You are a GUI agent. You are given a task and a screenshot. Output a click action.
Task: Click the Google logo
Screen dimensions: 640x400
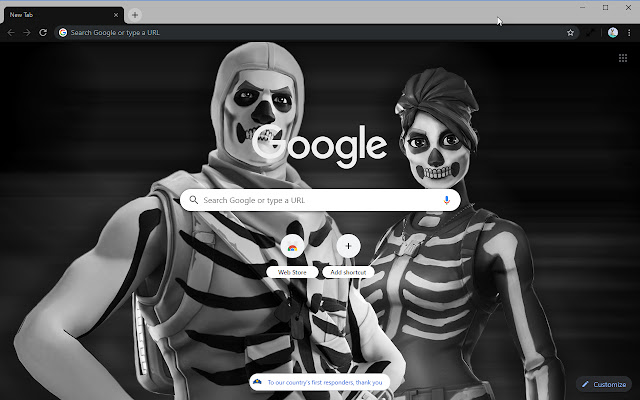(x=319, y=146)
